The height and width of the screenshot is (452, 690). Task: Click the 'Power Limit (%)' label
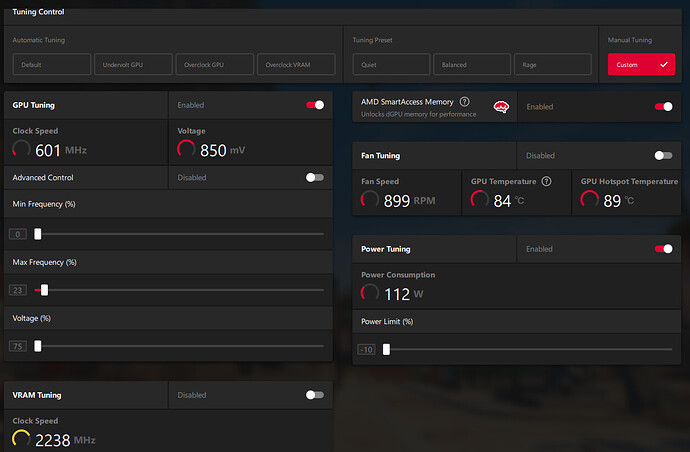(387, 322)
